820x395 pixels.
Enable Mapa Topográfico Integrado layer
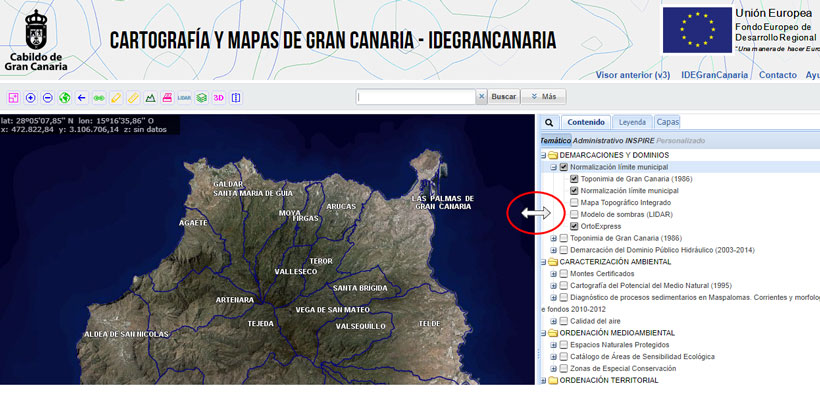coord(574,202)
